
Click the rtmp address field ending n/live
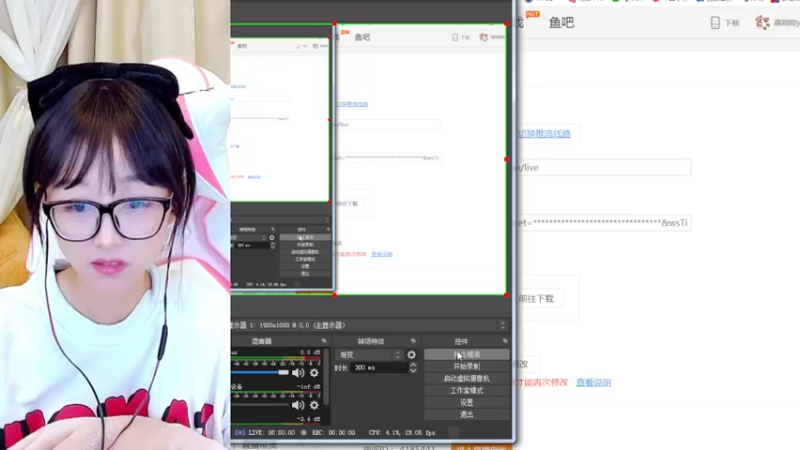[604, 167]
